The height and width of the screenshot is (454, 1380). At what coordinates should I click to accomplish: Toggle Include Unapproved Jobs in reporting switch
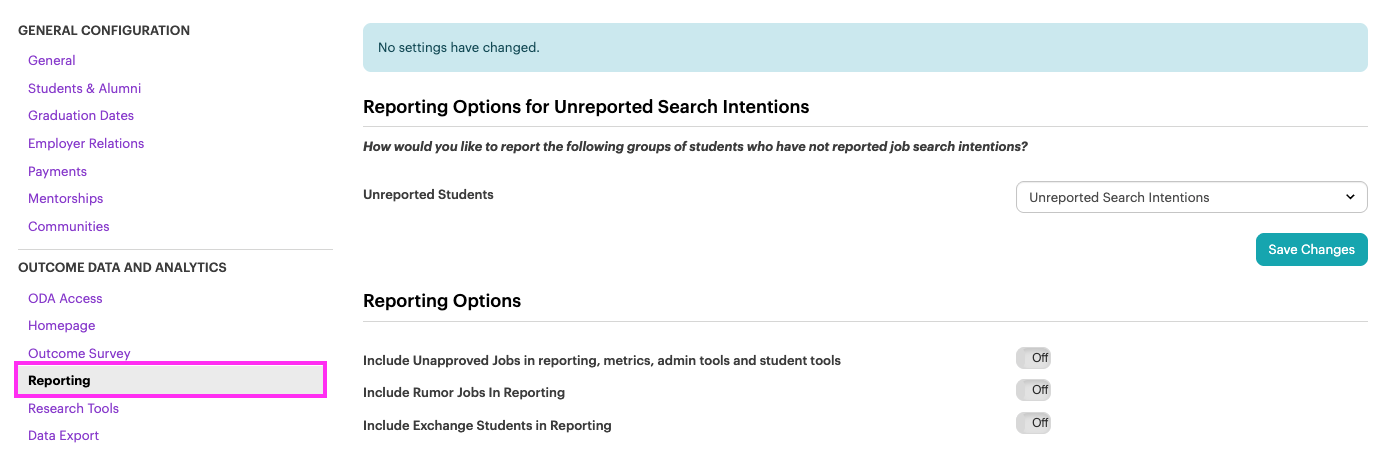point(1033,358)
